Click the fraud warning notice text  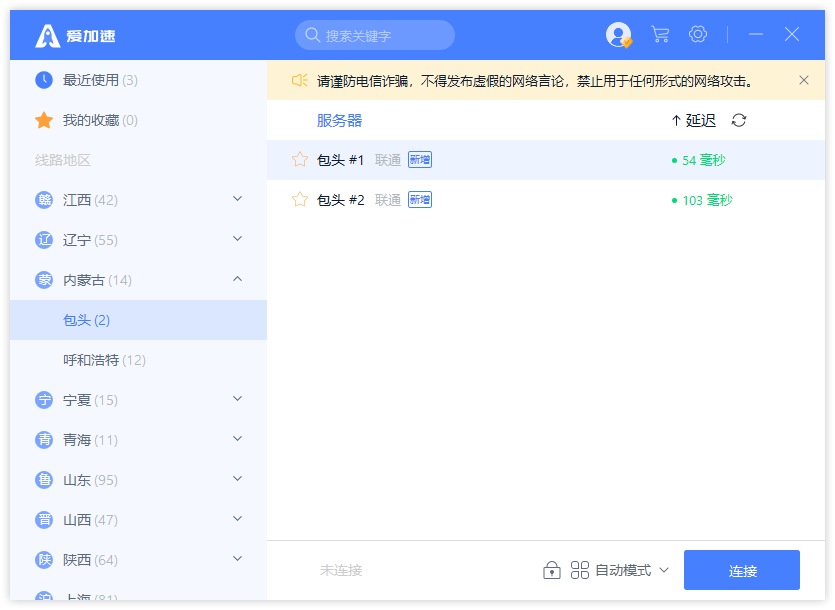click(535, 81)
